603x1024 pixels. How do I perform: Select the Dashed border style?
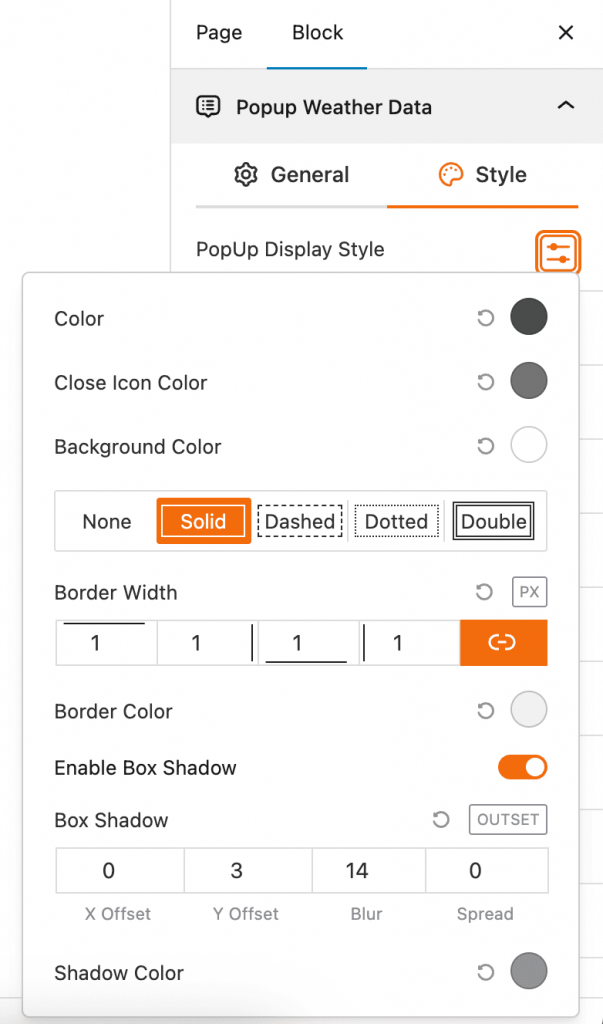point(300,521)
